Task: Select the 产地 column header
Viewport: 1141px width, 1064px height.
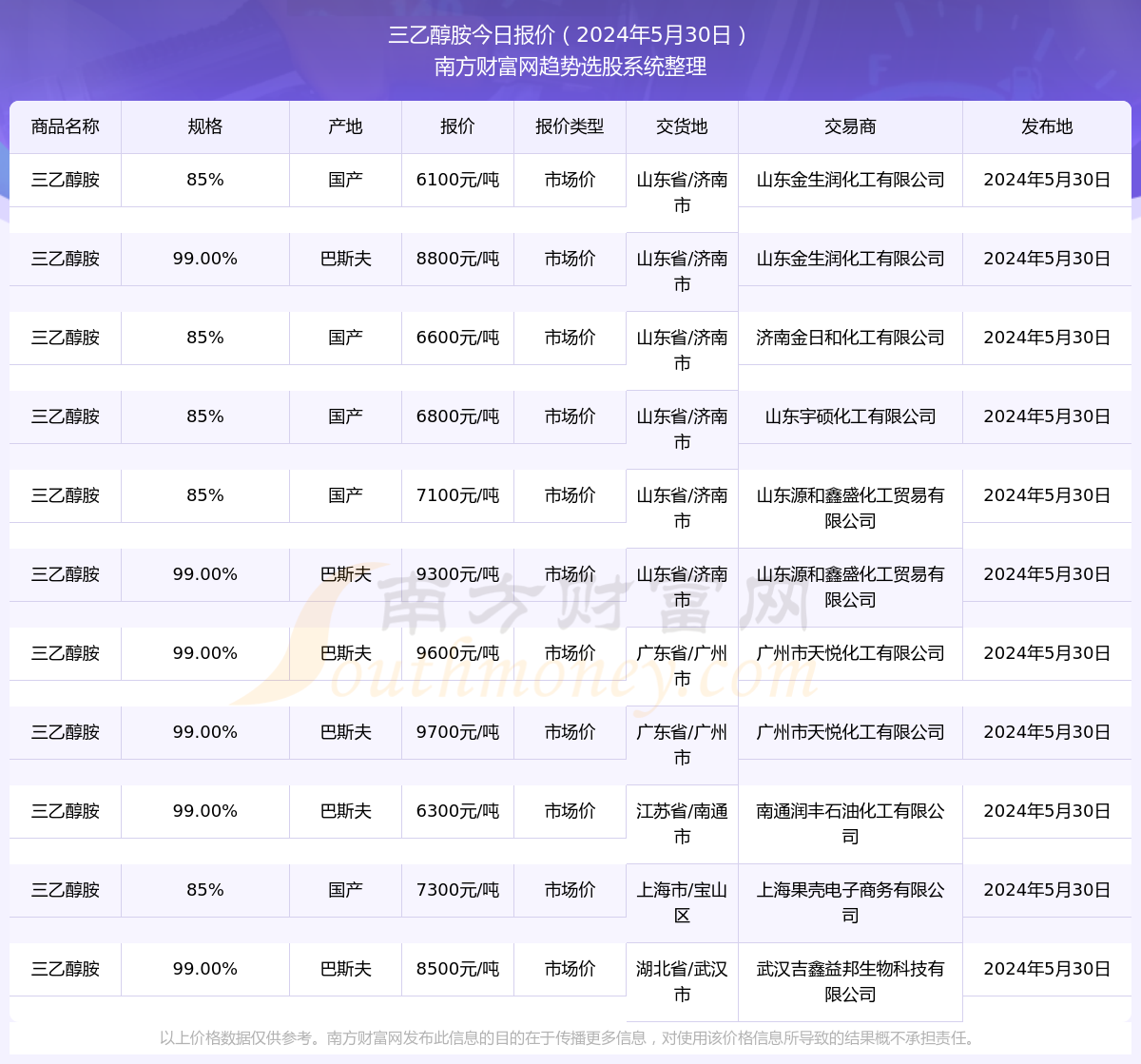Action: tap(345, 126)
